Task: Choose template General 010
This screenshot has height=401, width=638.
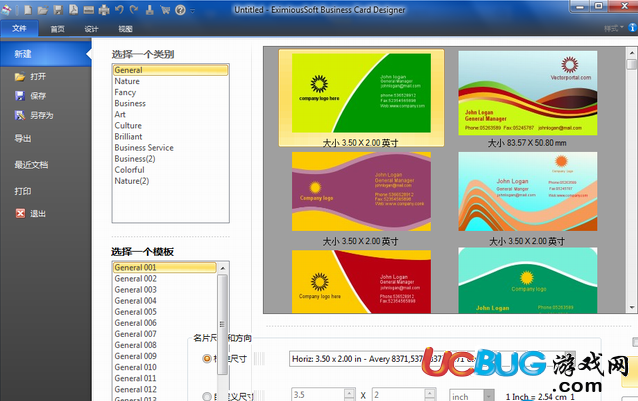Action: (165, 367)
